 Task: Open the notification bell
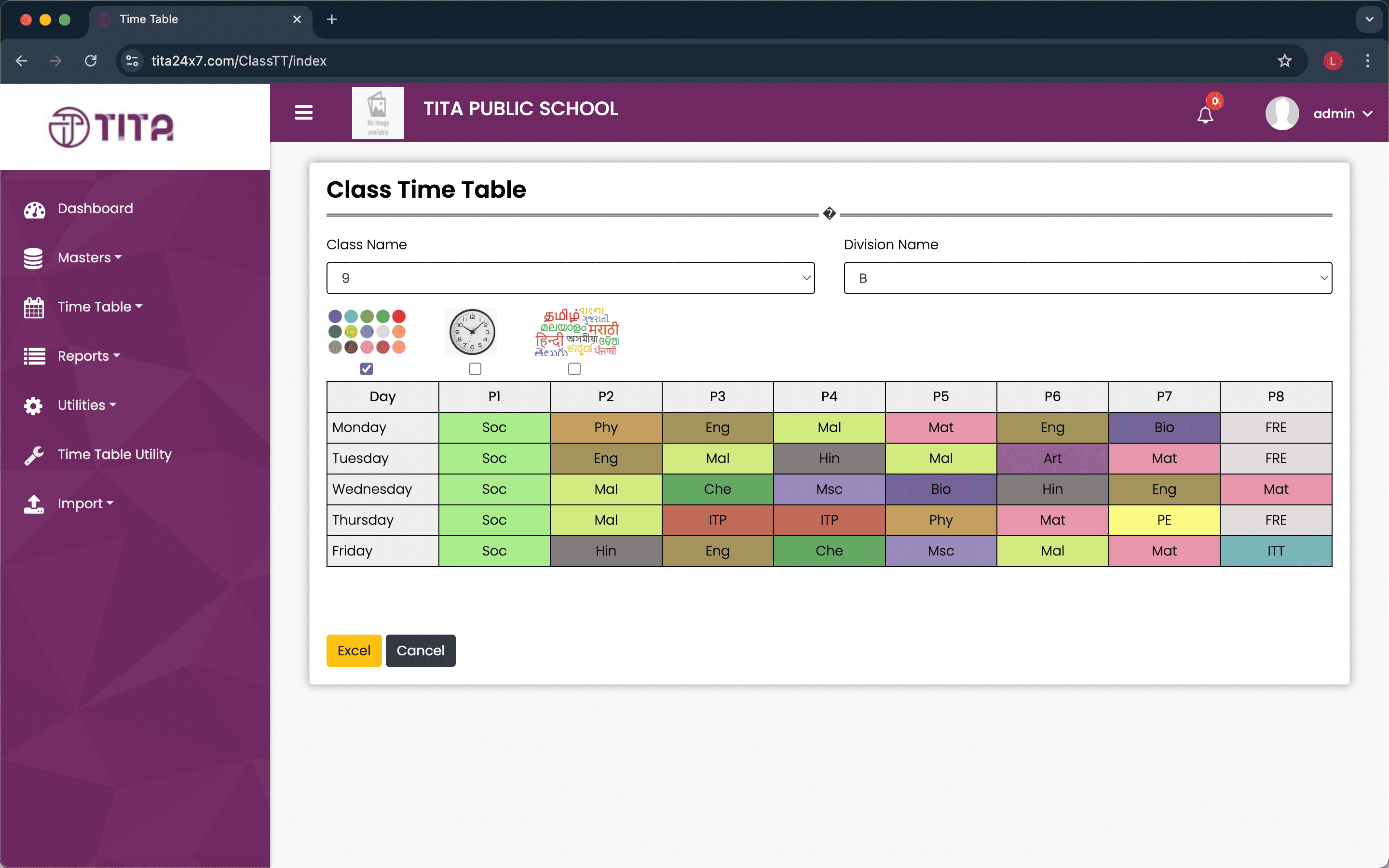1205,115
